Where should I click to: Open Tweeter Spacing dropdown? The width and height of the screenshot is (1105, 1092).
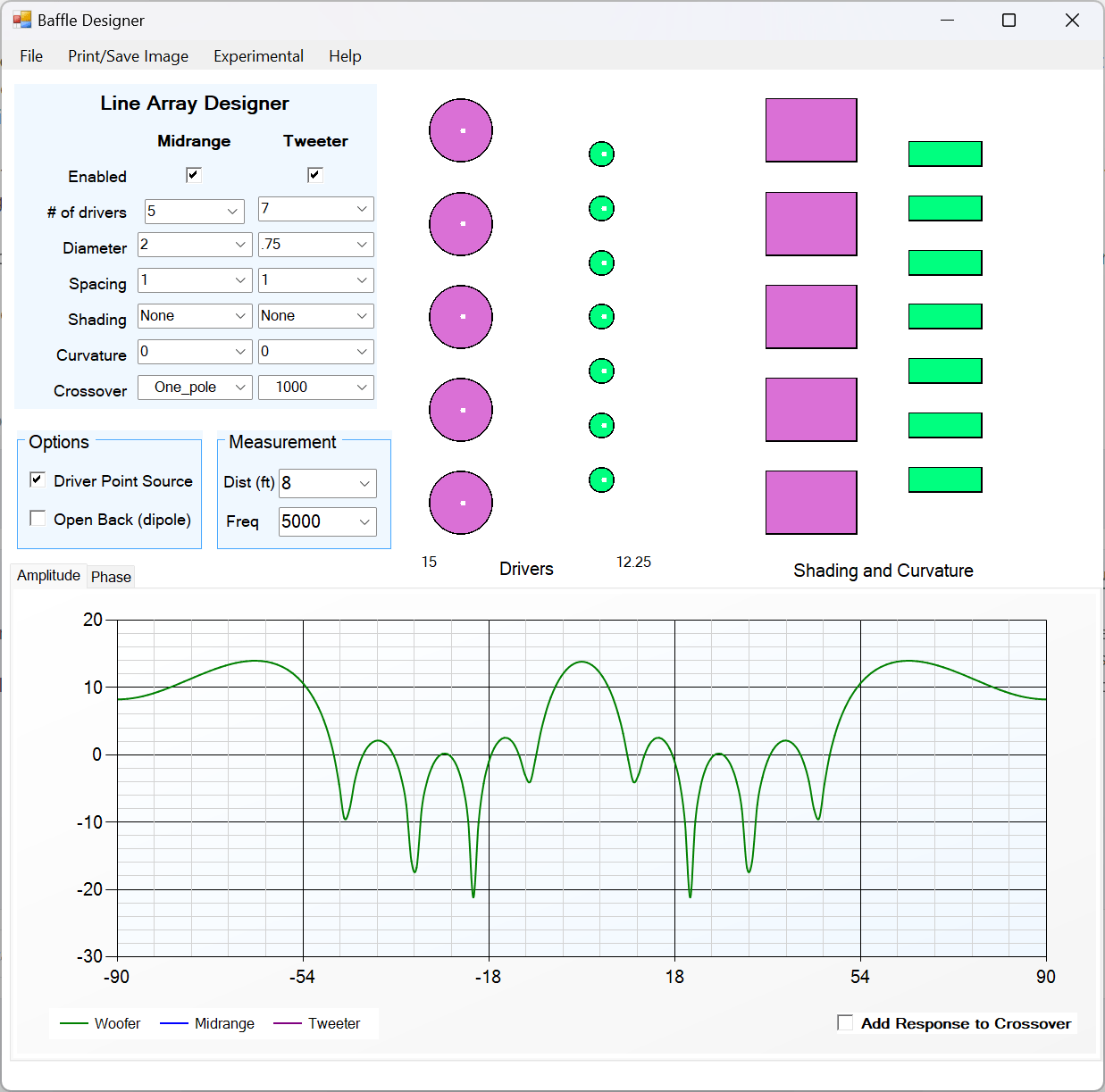[x=316, y=280]
